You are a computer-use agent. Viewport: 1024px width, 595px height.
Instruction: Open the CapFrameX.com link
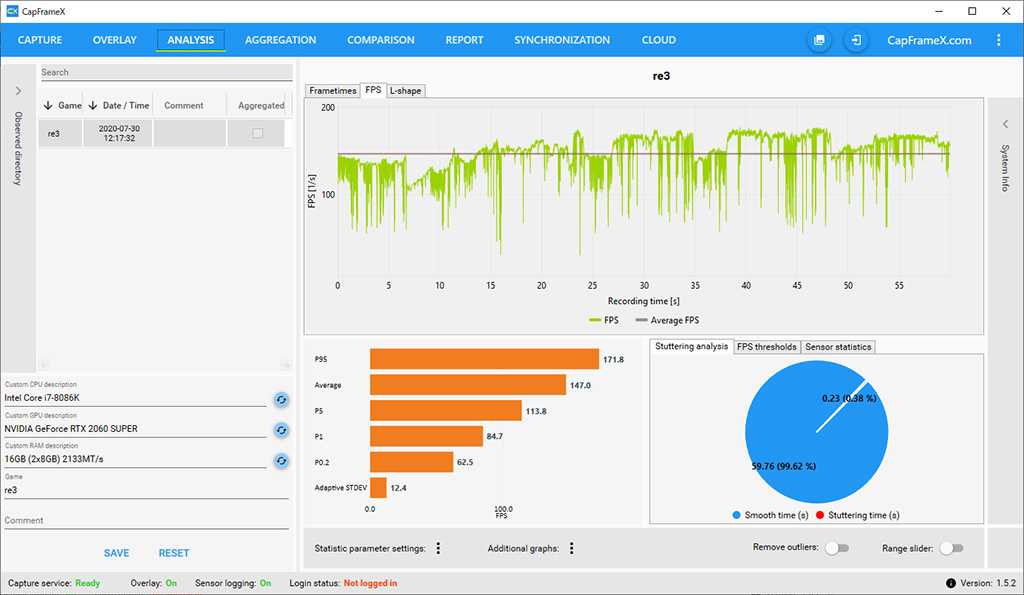coord(929,40)
